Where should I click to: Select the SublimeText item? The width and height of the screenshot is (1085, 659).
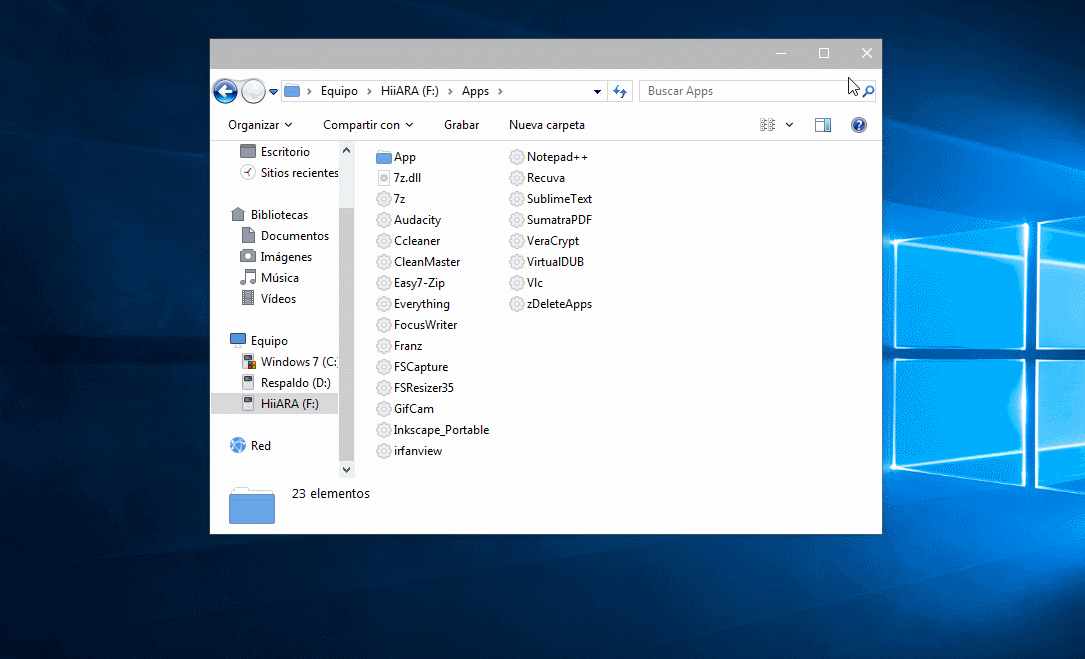pos(551,199)
